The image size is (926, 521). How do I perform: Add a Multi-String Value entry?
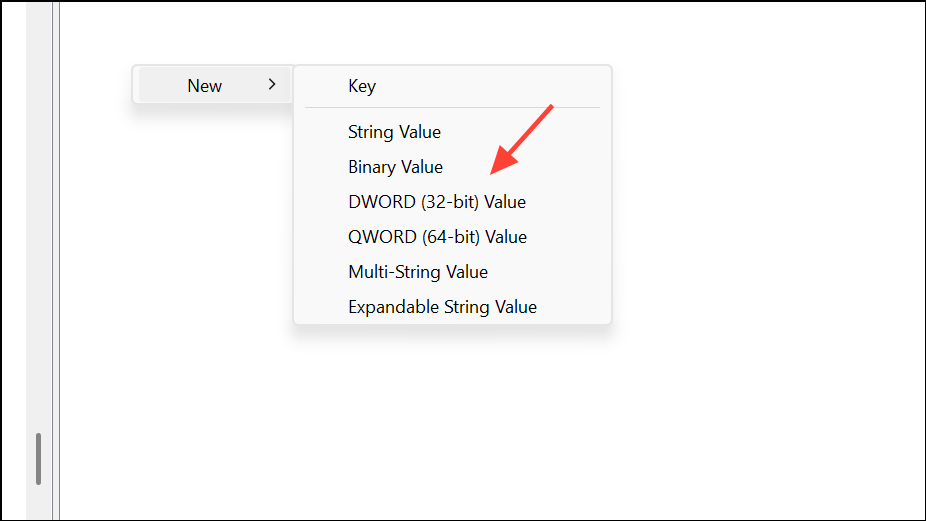(x=418, y=272)
